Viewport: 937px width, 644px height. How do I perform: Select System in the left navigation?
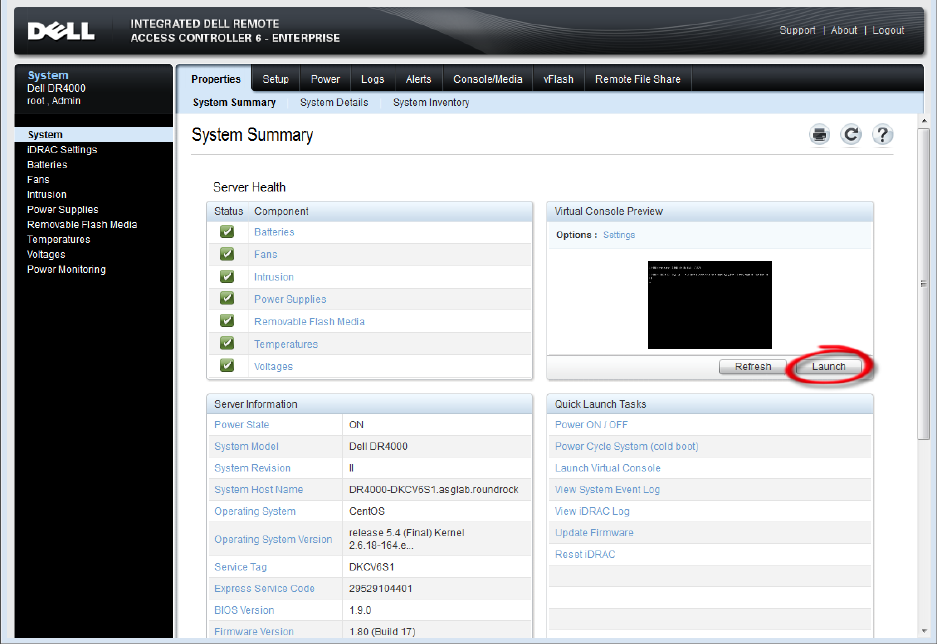pos(94,134)
